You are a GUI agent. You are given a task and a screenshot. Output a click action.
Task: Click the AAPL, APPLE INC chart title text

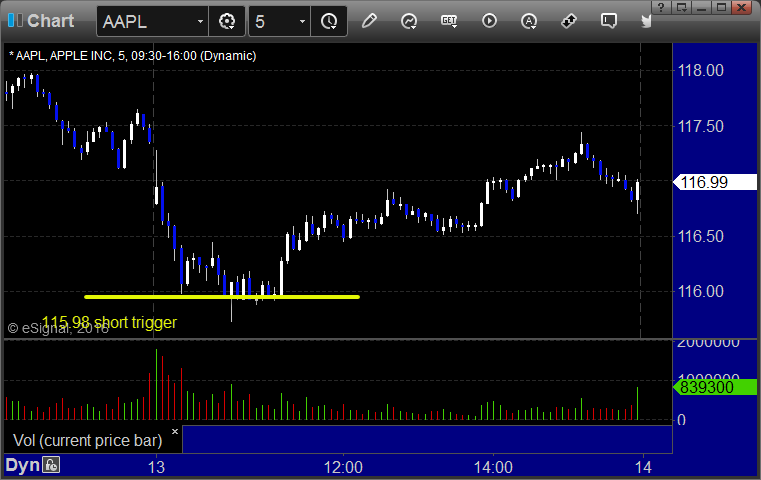(x=132, y=56)
